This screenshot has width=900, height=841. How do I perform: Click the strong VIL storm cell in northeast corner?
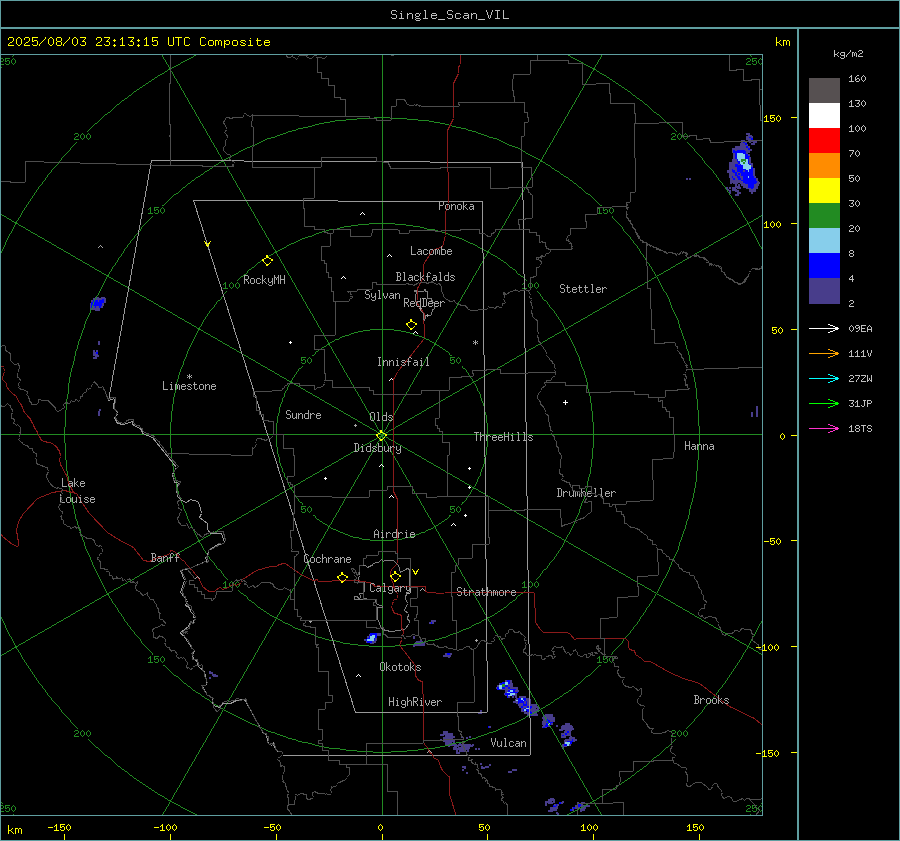tap(743, 165)
